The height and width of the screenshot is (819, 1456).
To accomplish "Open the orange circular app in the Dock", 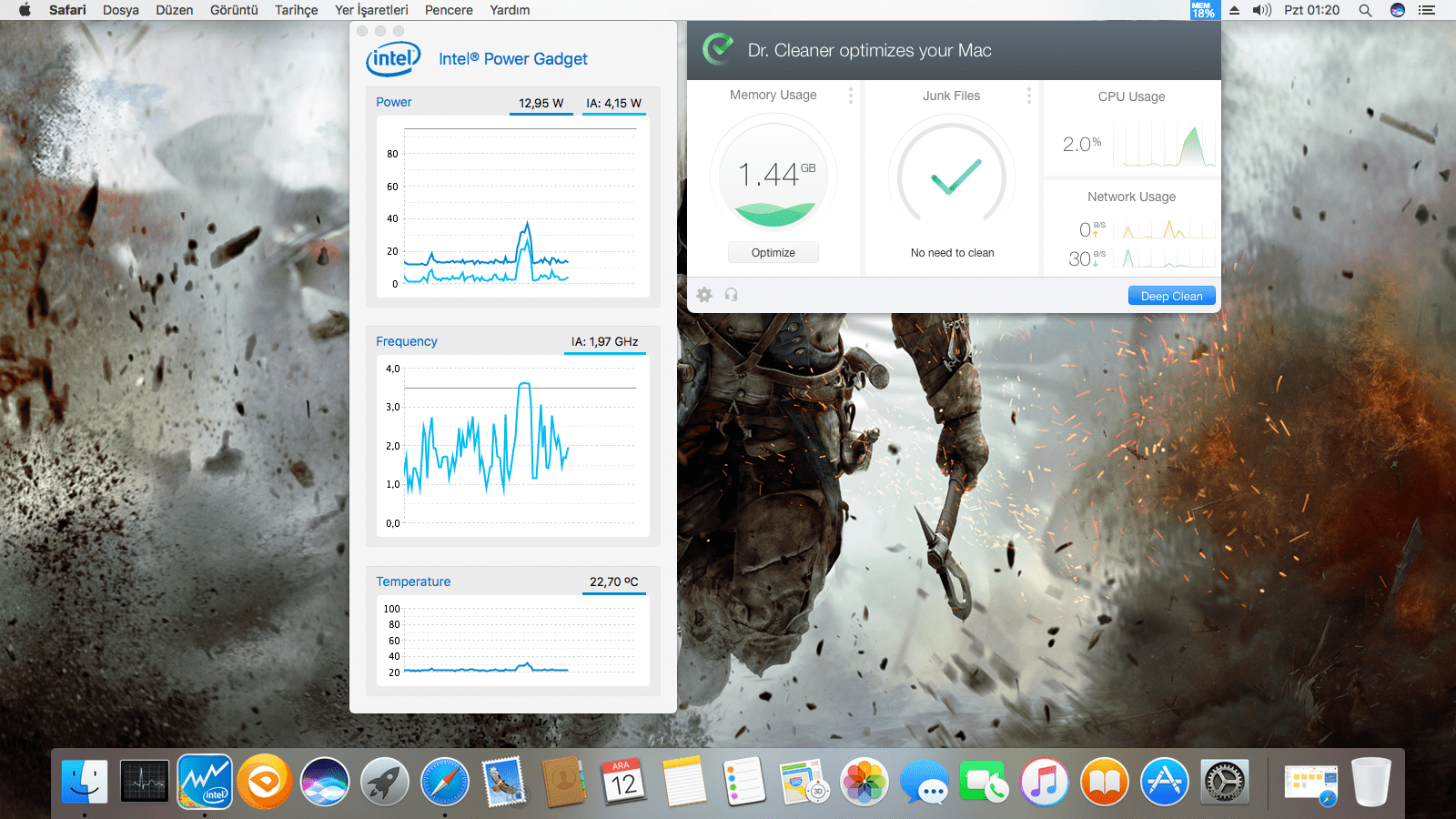I will click(x=265, y=782).
